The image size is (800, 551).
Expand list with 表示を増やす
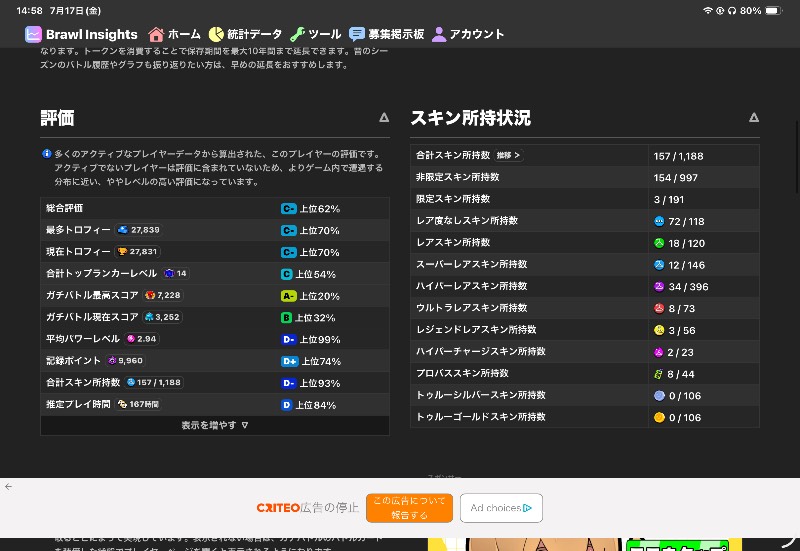[215, 425]
